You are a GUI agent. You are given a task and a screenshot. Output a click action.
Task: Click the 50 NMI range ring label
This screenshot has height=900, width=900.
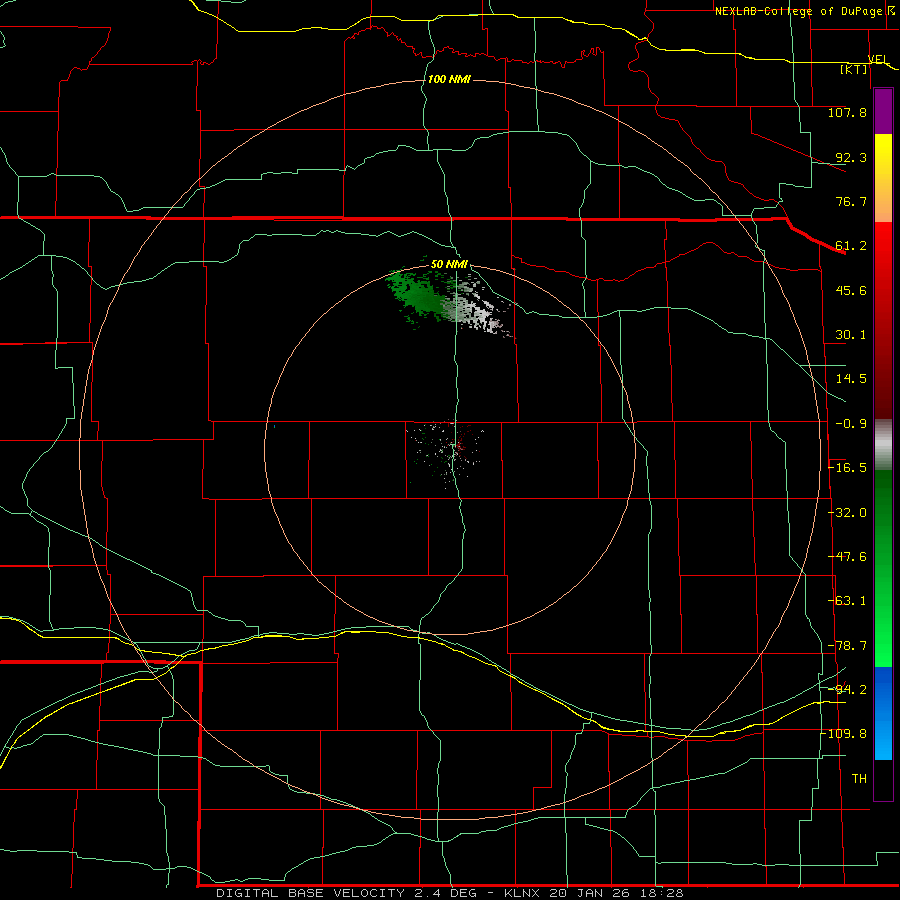coord(449,264)
